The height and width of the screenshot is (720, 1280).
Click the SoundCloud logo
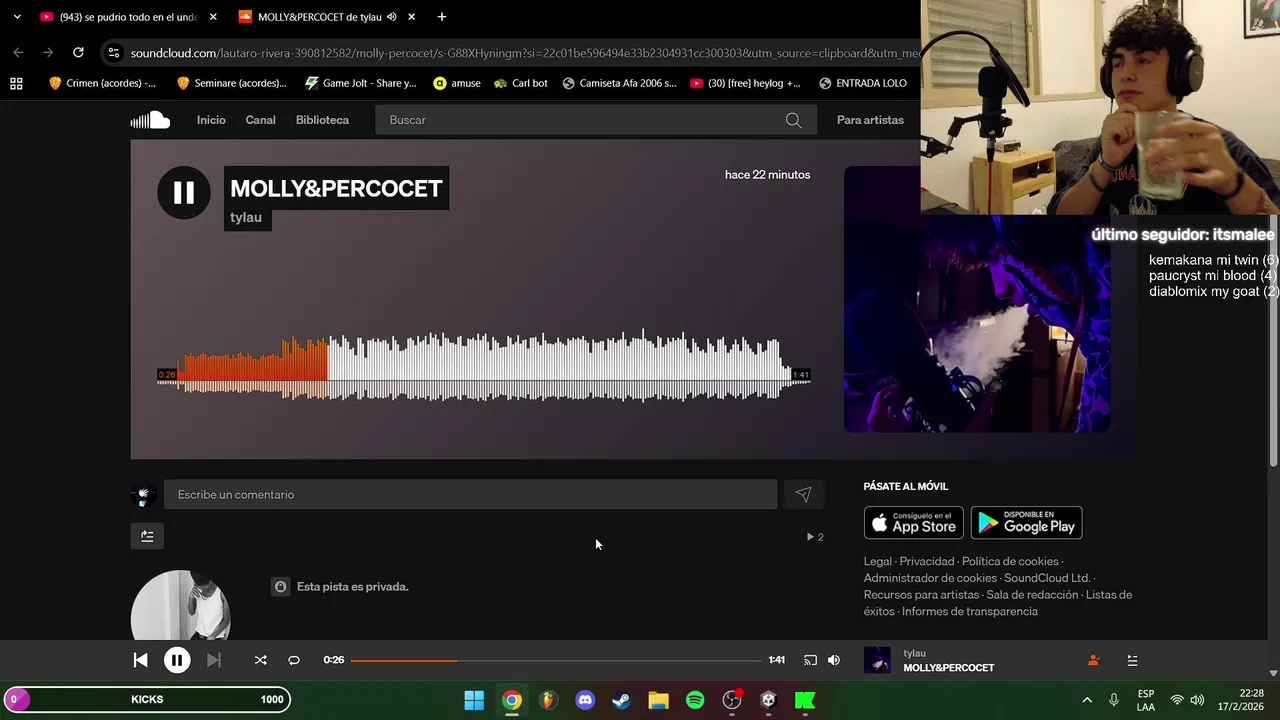(150, 120)
